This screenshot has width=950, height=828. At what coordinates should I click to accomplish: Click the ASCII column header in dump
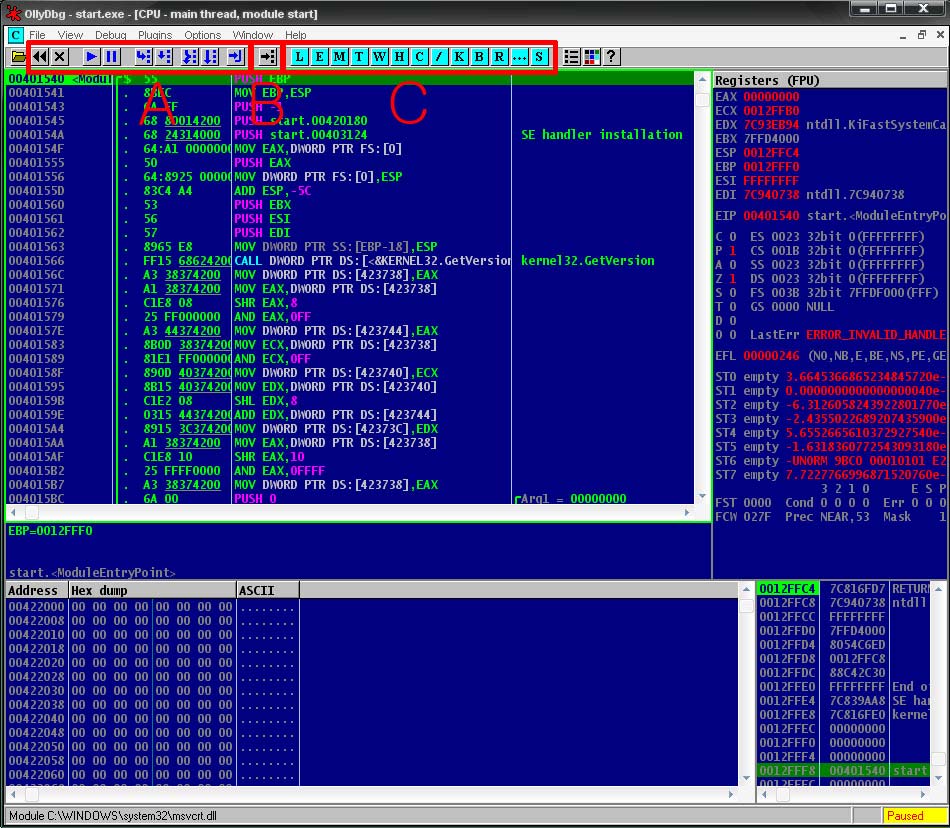(x=268, y=591)
